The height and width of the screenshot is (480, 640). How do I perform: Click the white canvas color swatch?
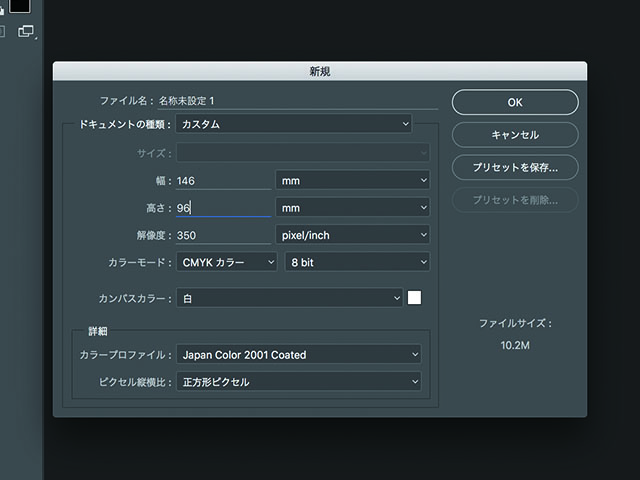pos(414,298)
